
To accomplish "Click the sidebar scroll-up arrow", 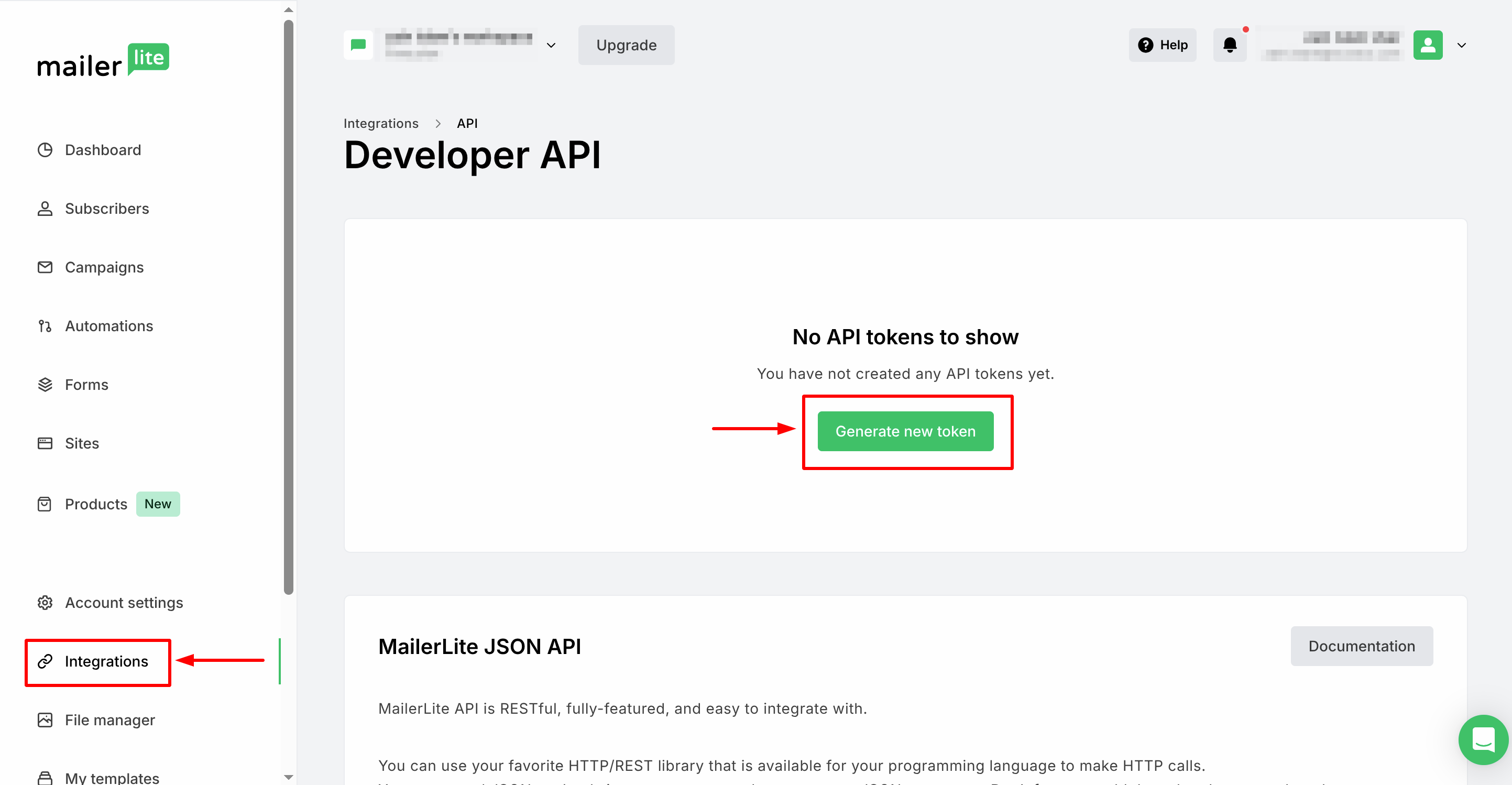I will pos(288,9).
